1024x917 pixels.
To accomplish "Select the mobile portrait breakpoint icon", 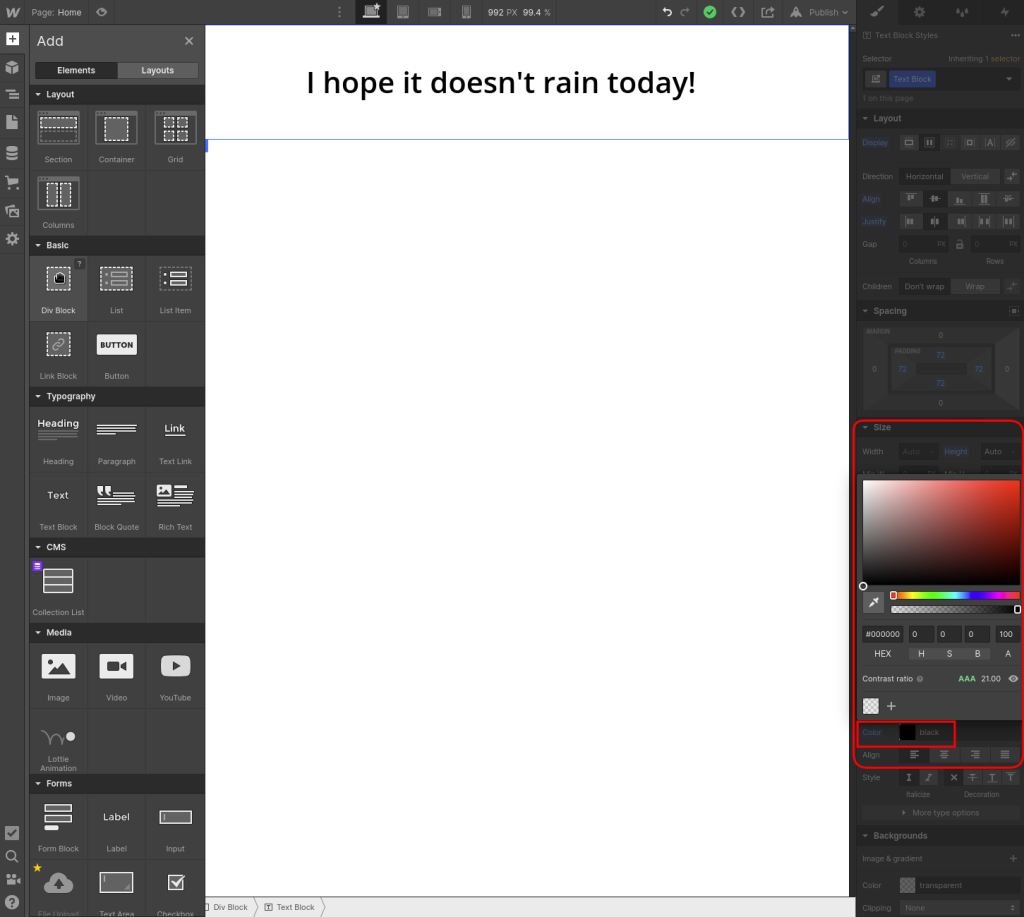I will (466, 12).
